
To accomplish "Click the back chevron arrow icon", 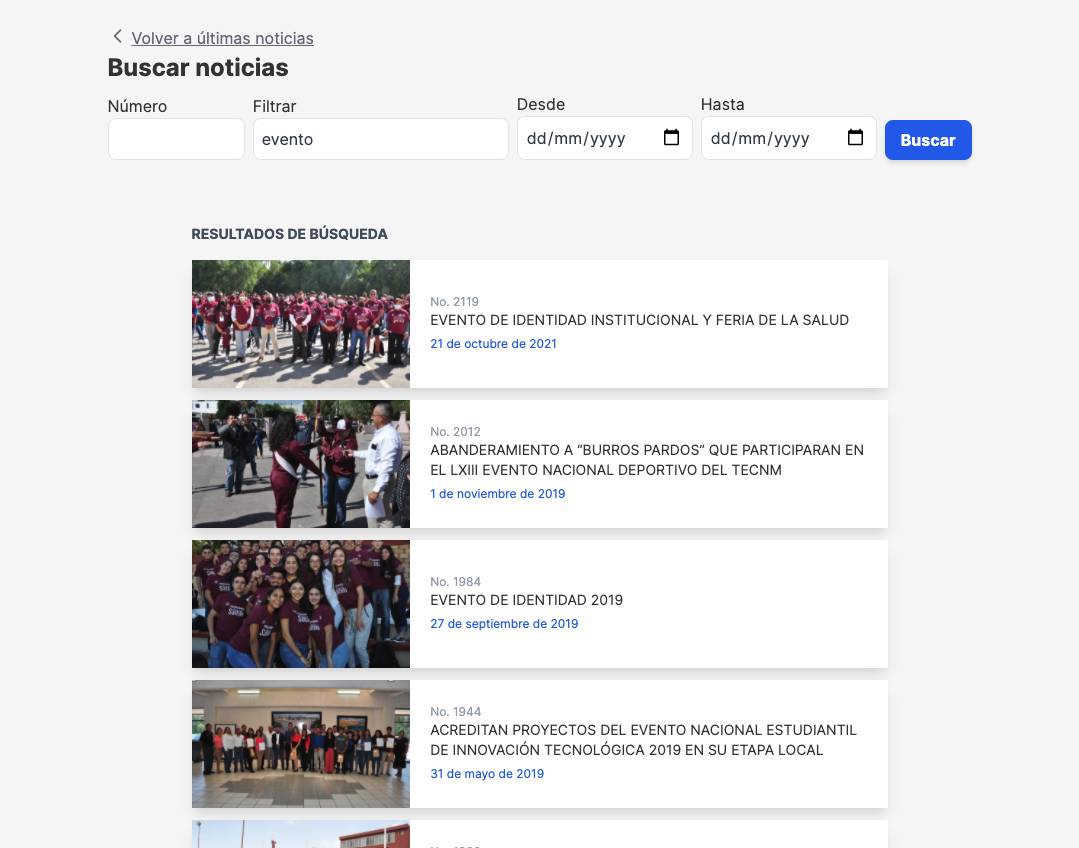I will [118, 36].
